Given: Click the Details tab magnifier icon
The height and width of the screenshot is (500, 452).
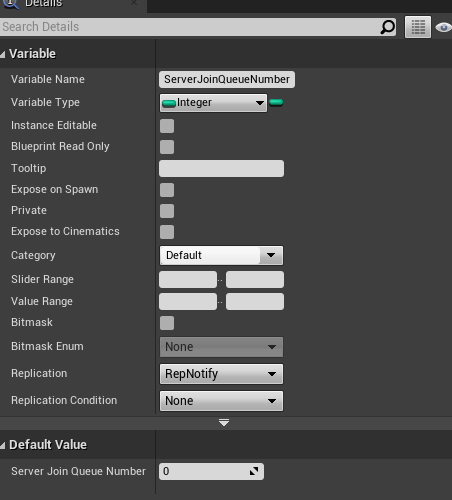Looking at the screenshot, I should (11, 3).
